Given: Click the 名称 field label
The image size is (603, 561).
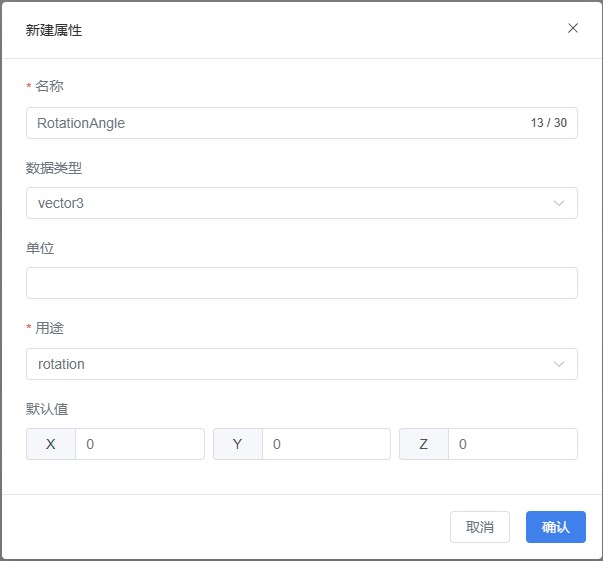Looking at the screenshot, I should [49, 86].
